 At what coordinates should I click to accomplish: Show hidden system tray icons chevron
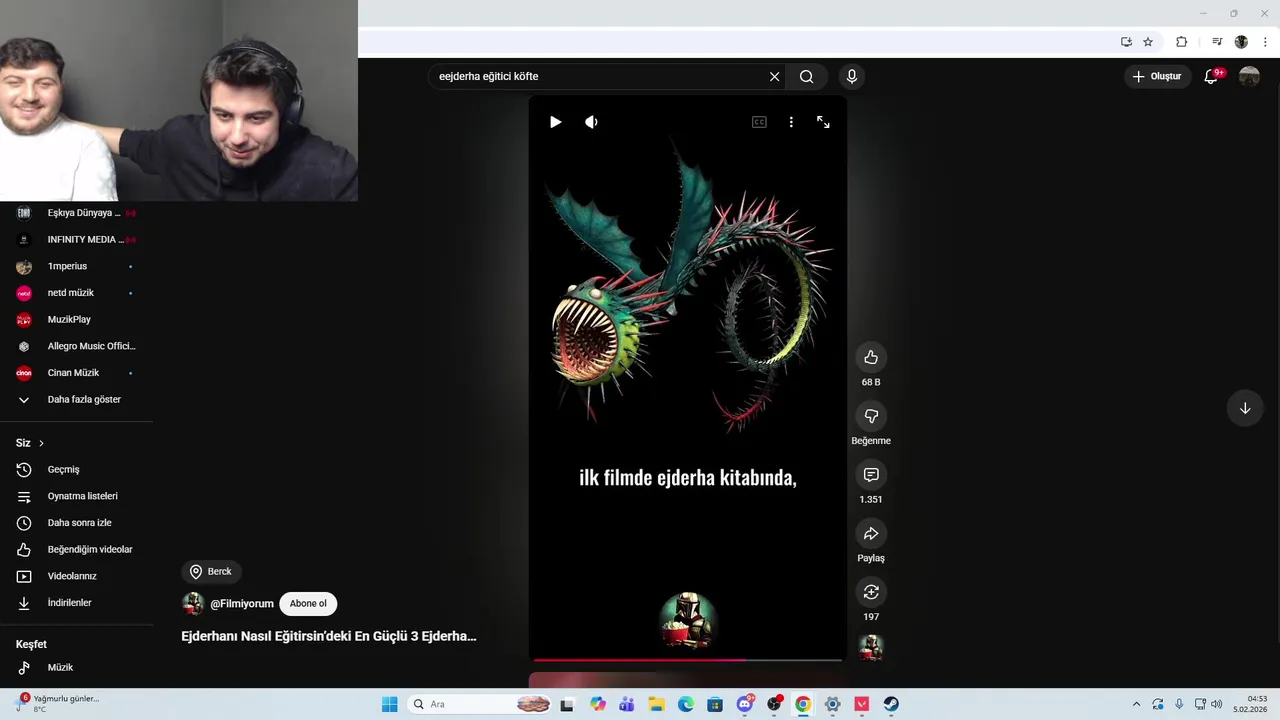(1136, 704)
